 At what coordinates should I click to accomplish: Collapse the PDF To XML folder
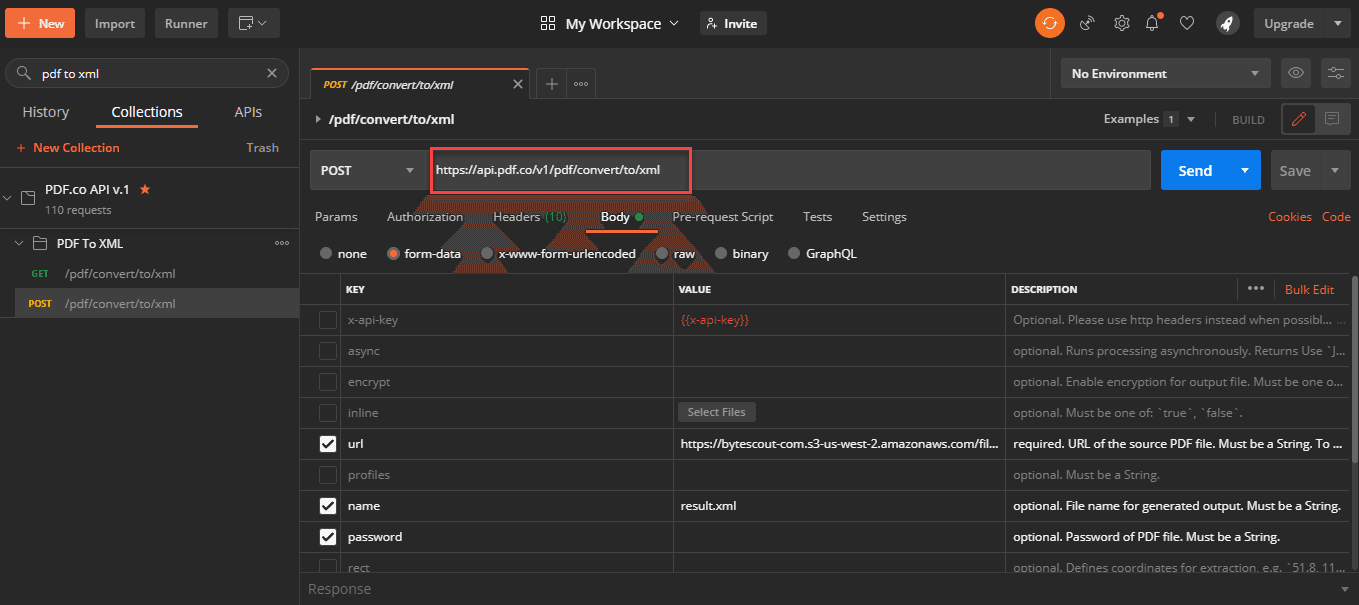20,244
